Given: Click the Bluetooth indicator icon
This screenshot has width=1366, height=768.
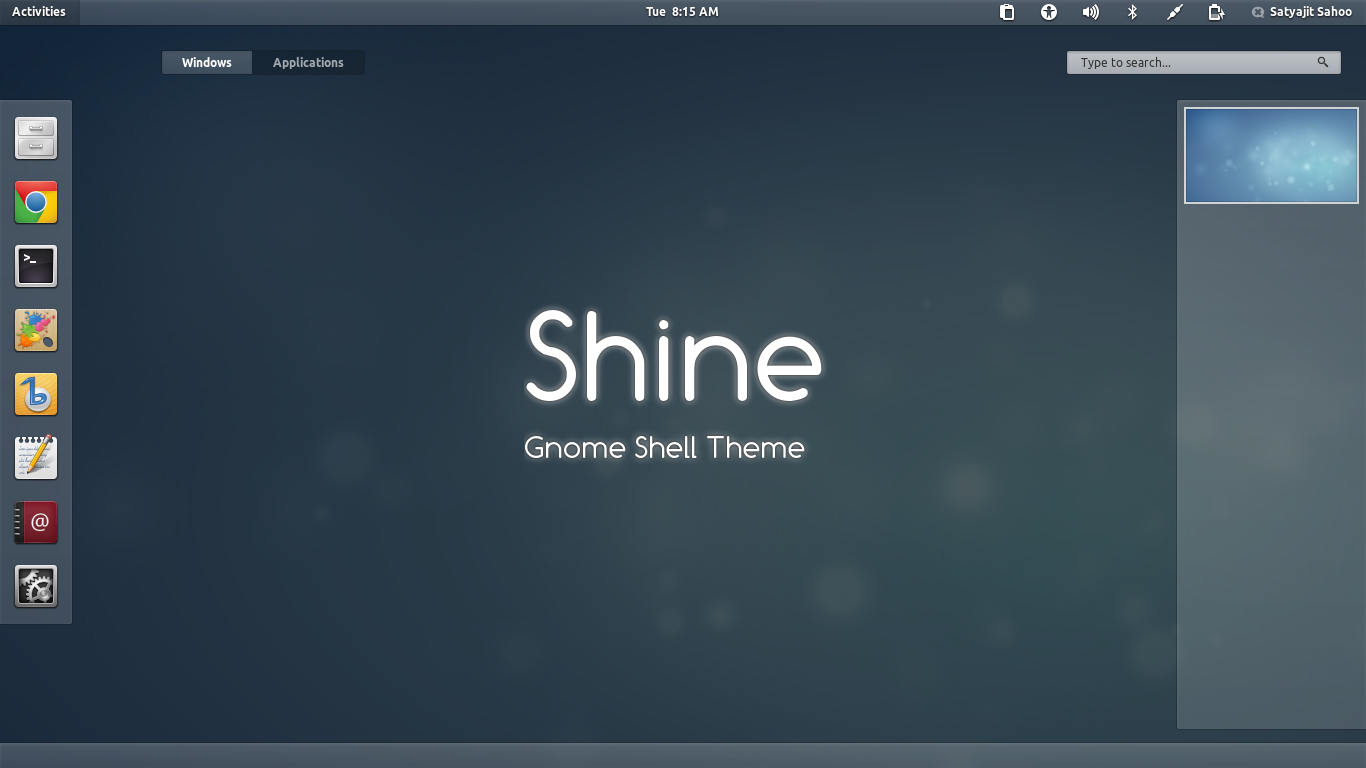Looking at the screenshot, I should point(1133,12).
